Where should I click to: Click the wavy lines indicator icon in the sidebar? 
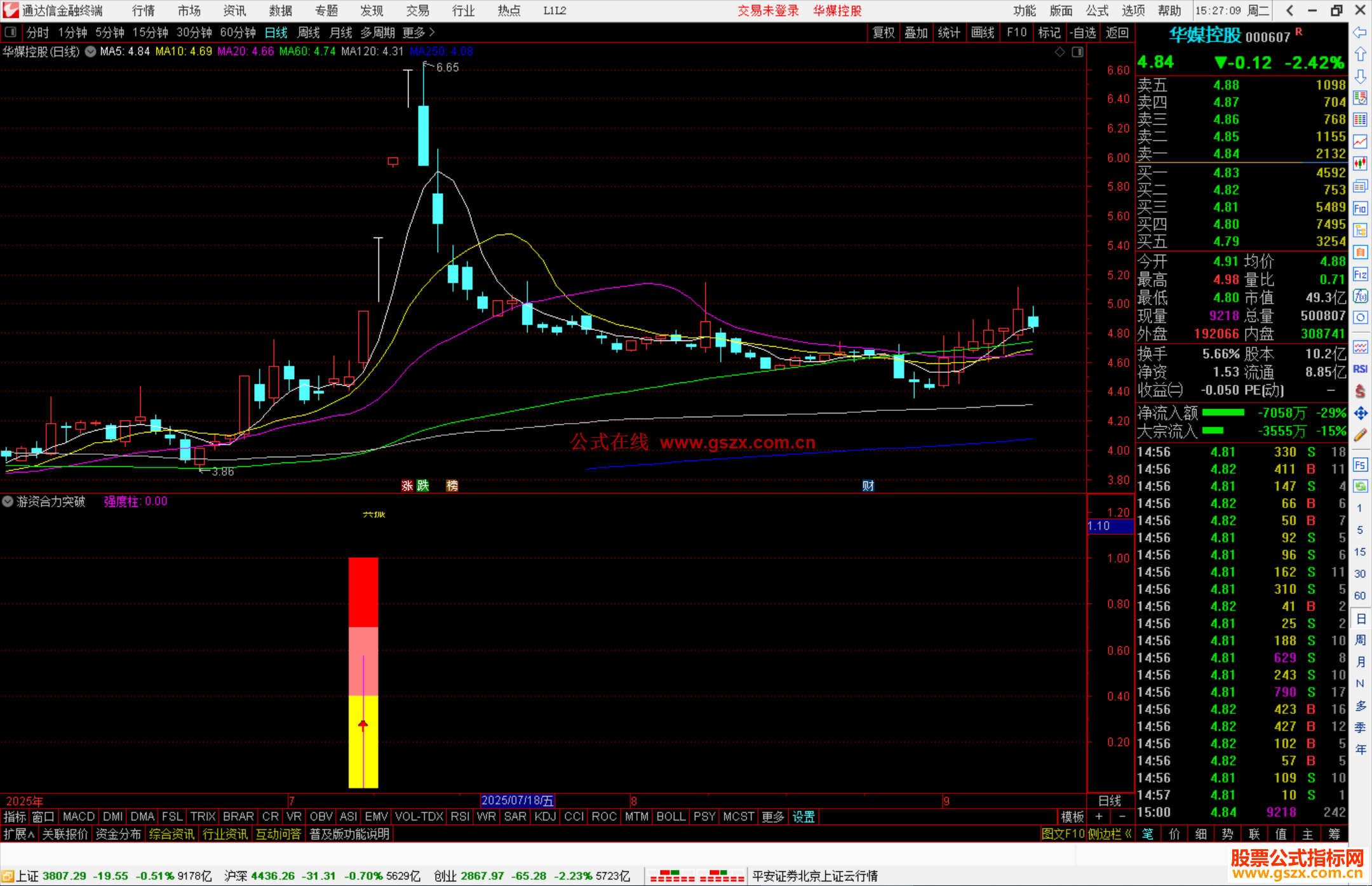point(1360,347)
